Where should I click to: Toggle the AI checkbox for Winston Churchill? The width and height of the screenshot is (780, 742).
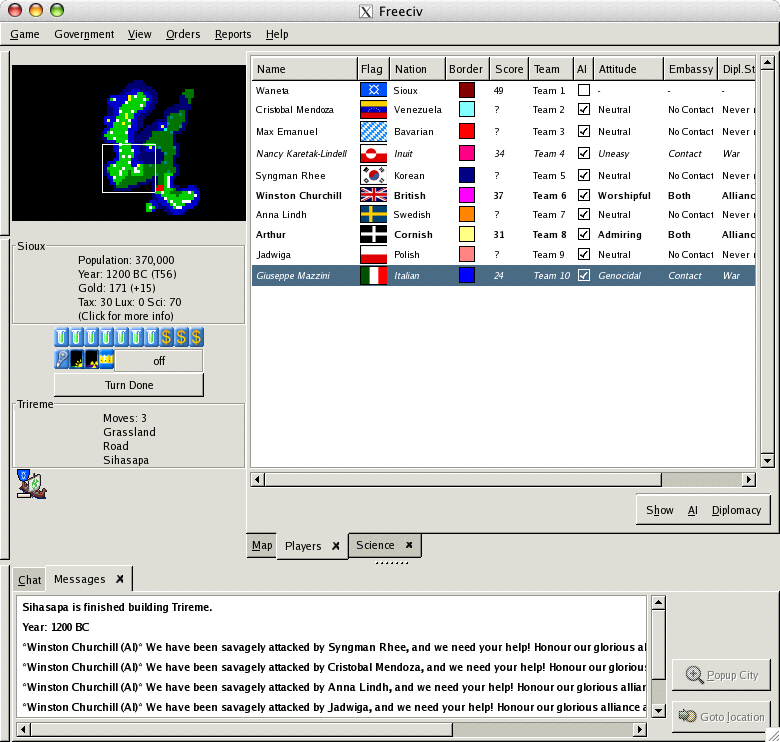[584, 195]
